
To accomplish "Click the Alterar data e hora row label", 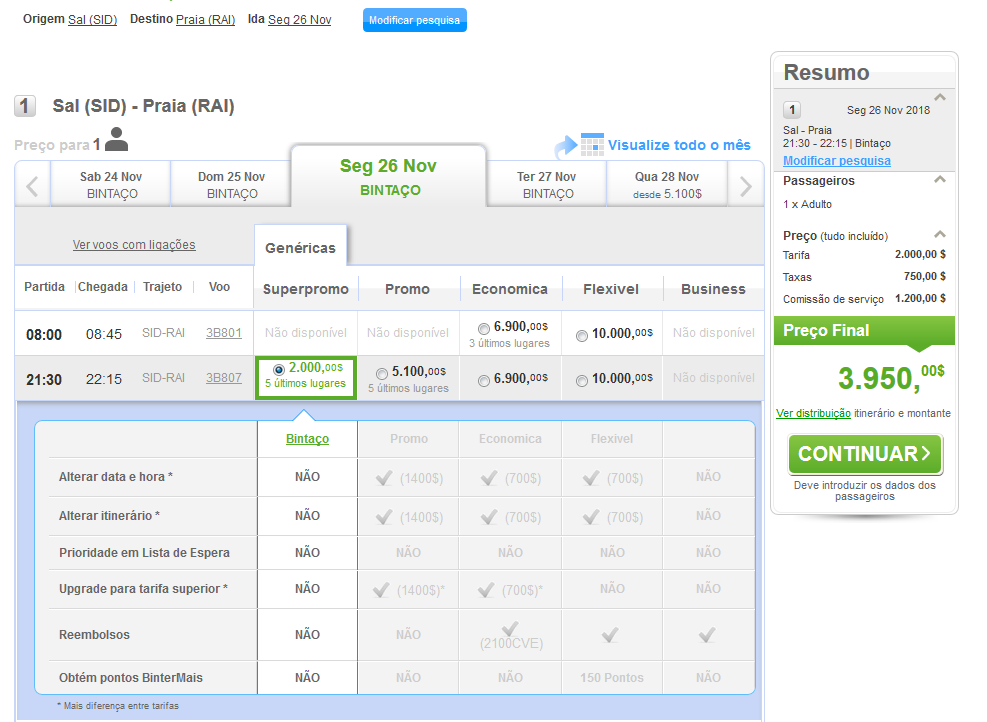I will pyautogui.click(x=116, y=477).
